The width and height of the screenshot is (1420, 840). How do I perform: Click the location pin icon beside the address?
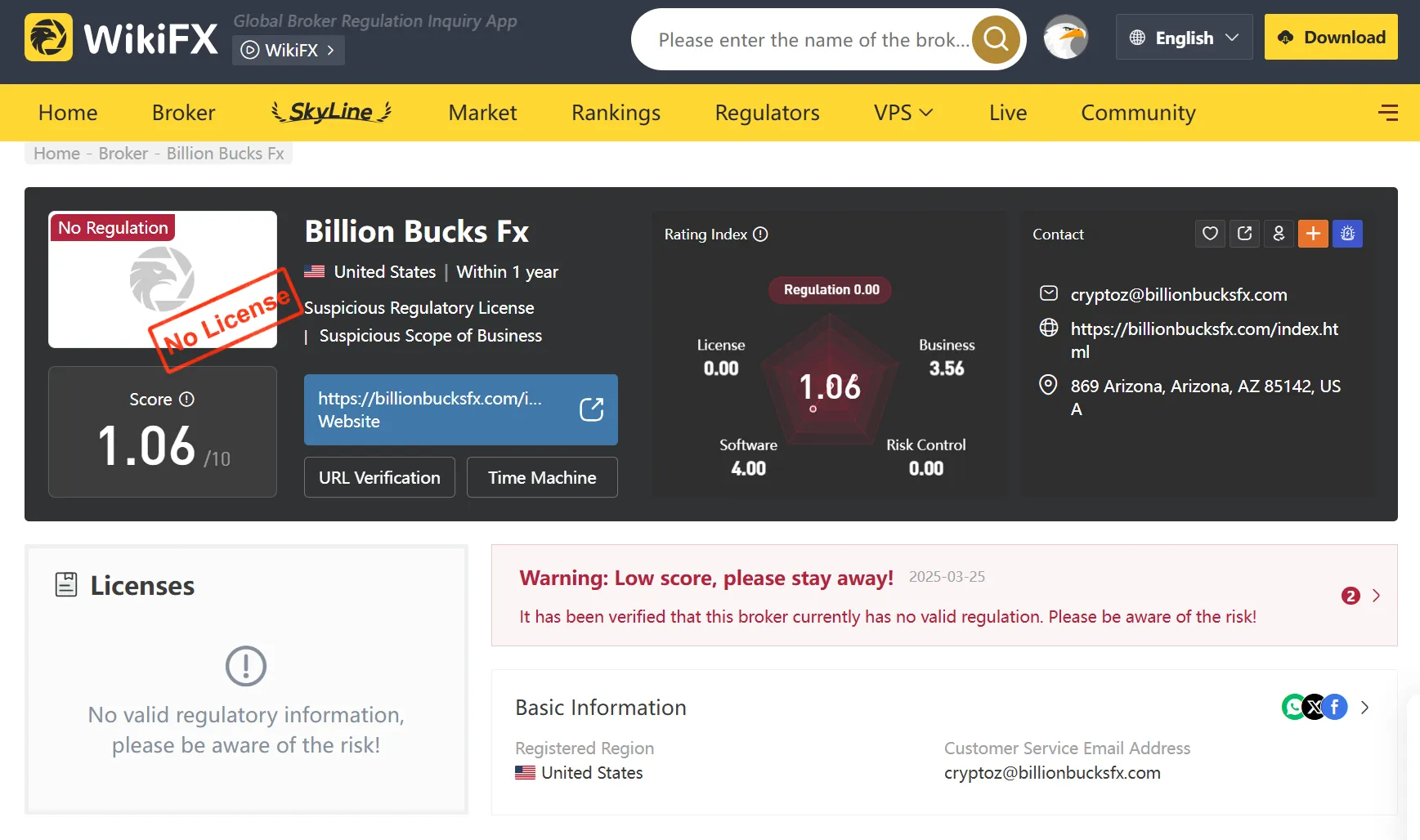tap(1048, 385)
